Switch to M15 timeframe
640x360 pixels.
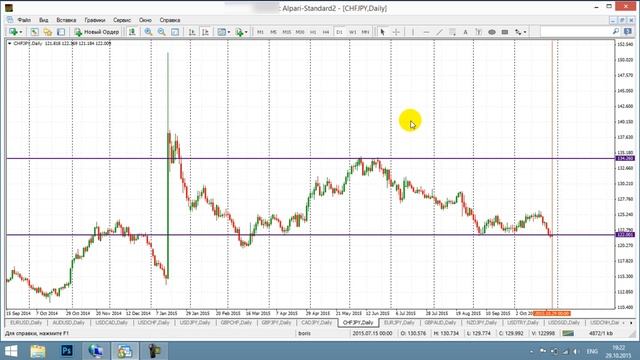pos(287,32)
